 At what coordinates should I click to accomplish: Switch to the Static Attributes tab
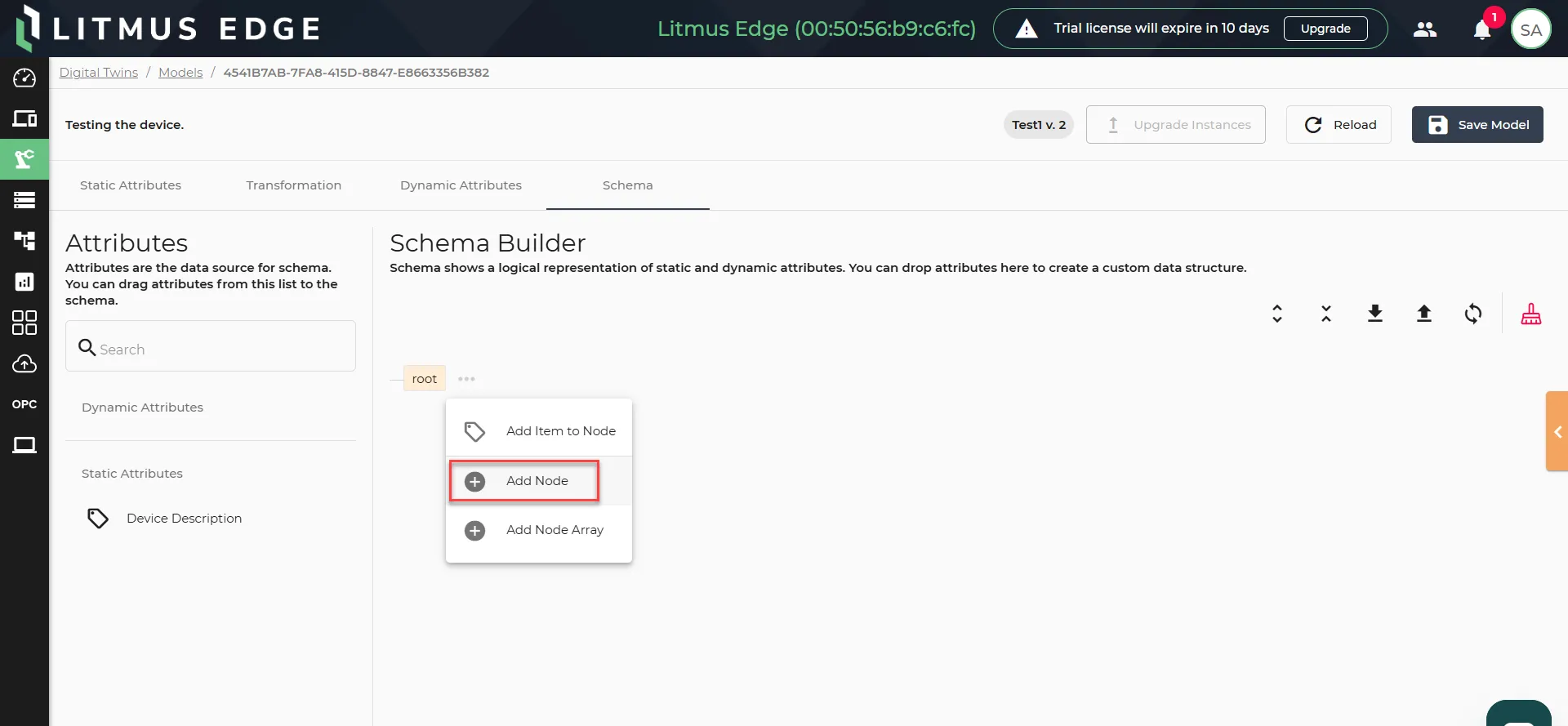pos(131,185)
